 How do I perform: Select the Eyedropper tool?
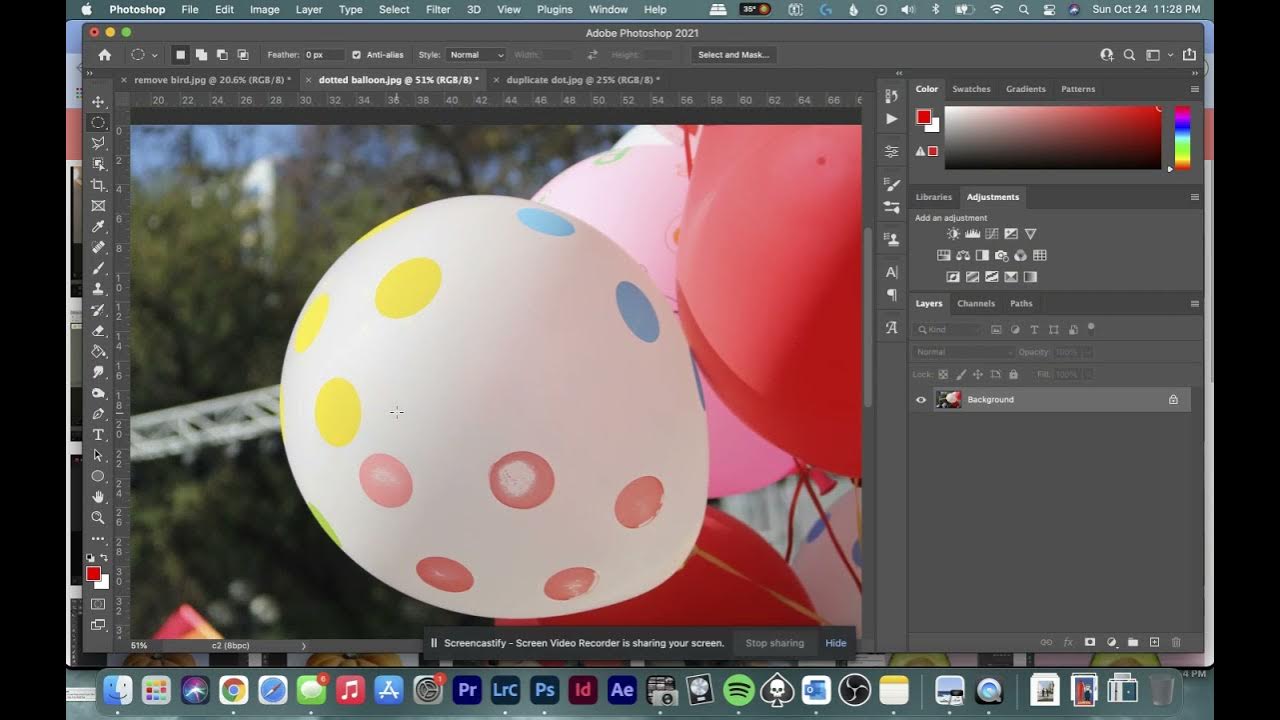coord(98,227)
